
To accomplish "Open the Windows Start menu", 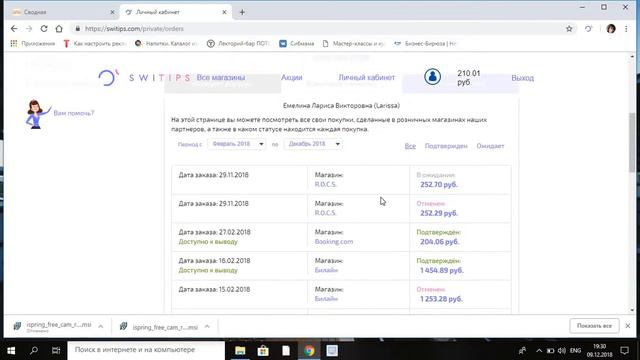I will point(11,350).
